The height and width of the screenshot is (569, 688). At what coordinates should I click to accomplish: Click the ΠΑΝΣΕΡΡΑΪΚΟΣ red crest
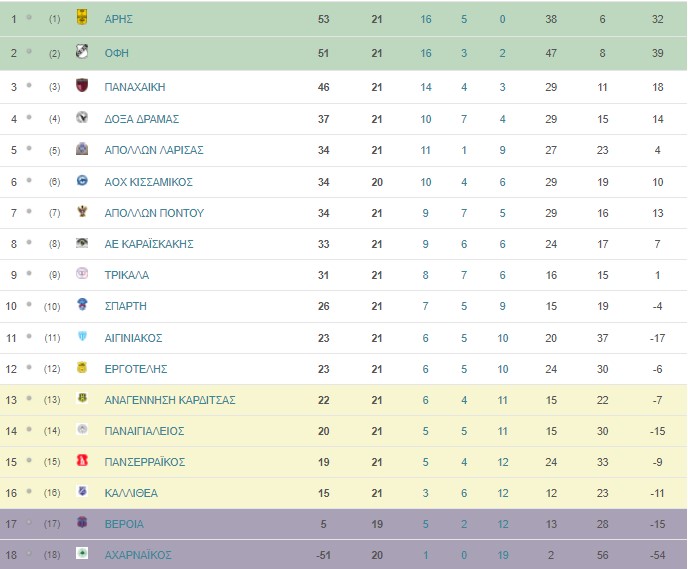82,460
